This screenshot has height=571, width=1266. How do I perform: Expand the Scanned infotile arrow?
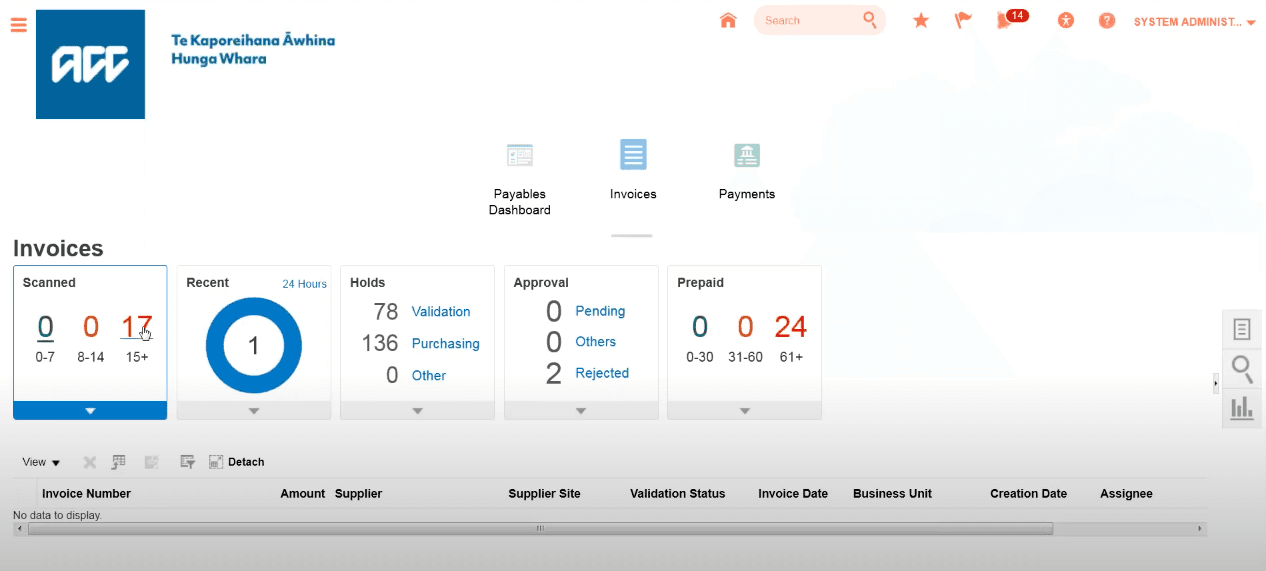(x=90, y=411)
